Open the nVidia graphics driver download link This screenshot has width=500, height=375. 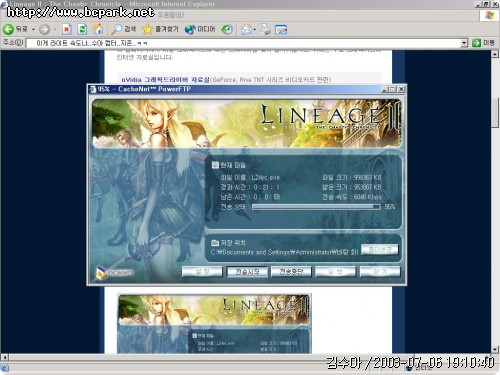(x=165, y=80)
